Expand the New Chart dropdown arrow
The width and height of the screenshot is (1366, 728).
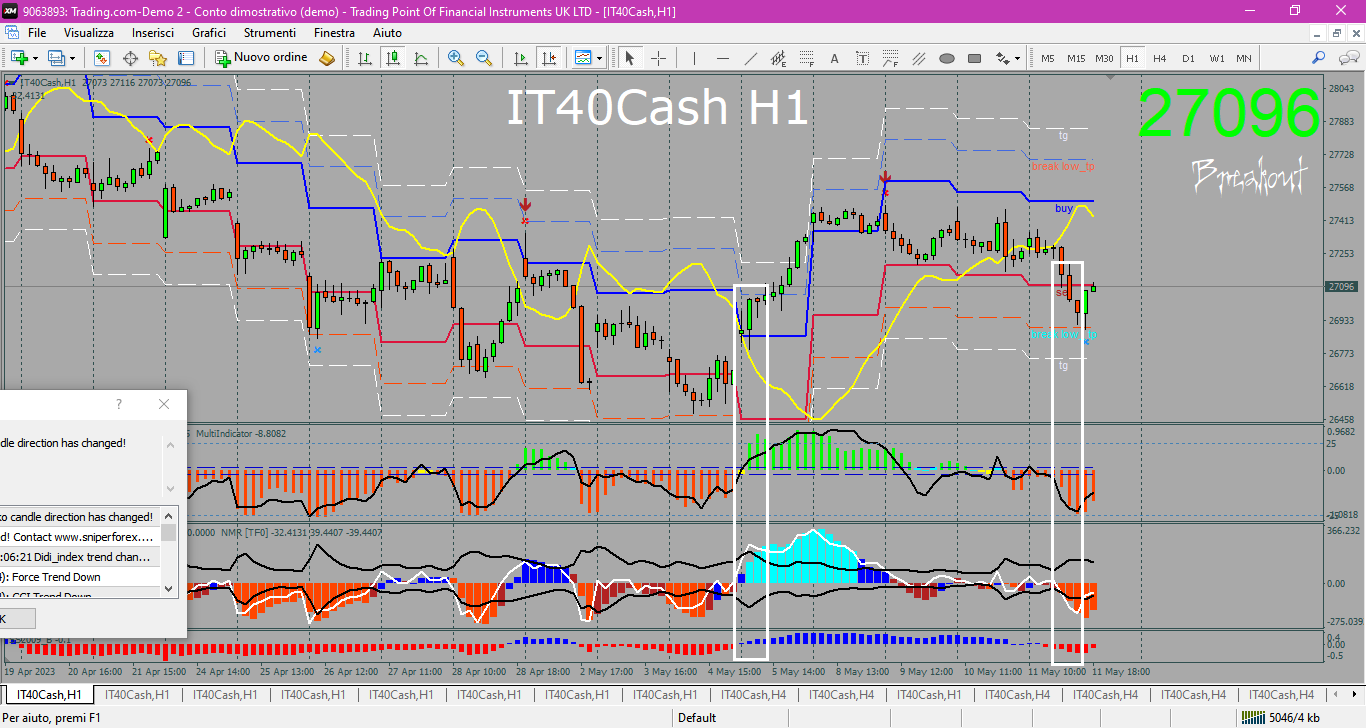click(x=34, y=58)
